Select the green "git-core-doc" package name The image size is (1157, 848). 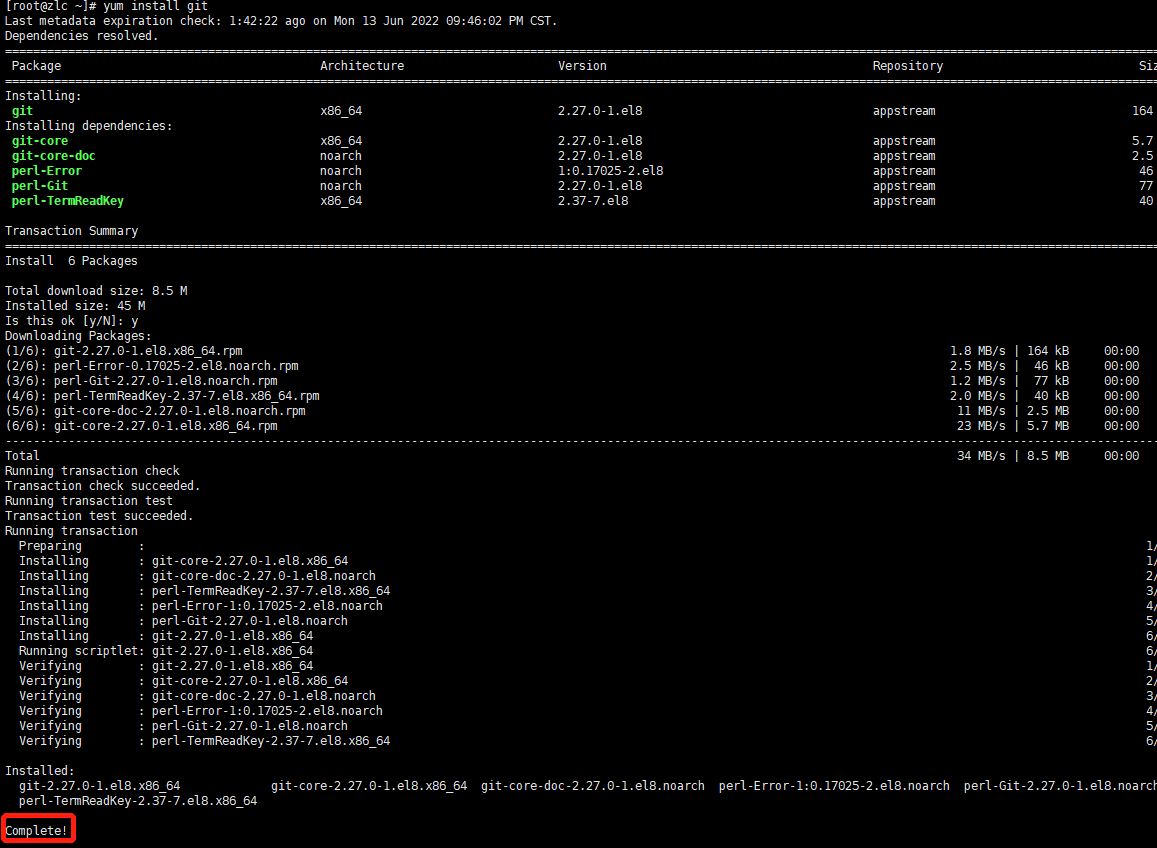coord(54,156)
